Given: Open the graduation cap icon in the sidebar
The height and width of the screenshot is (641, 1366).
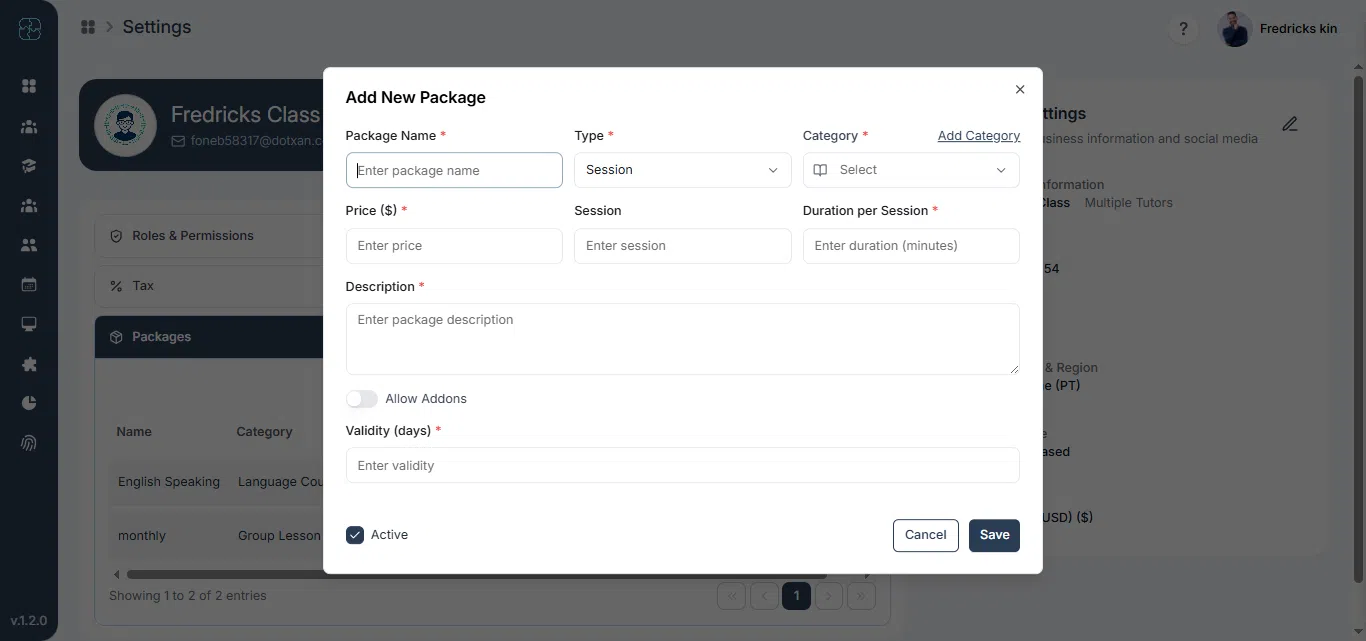Looking at the screenshot, I should coord(29,166).
